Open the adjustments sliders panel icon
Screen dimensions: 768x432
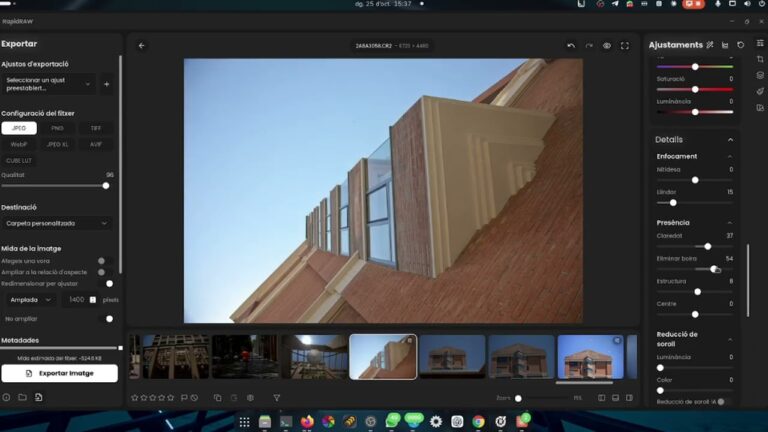760,43
